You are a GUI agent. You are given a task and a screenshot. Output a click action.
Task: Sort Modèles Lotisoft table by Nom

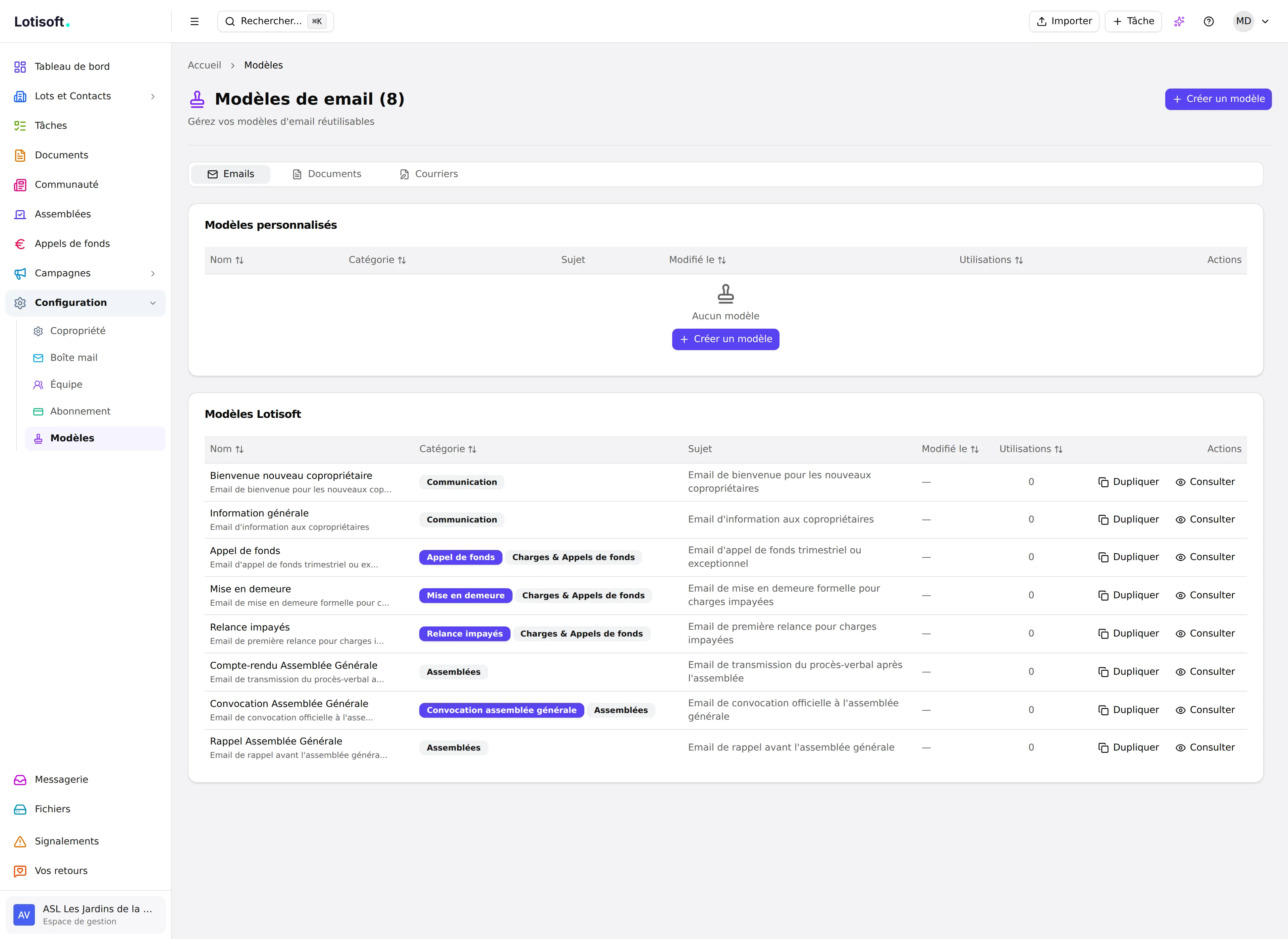pos(227,449)
